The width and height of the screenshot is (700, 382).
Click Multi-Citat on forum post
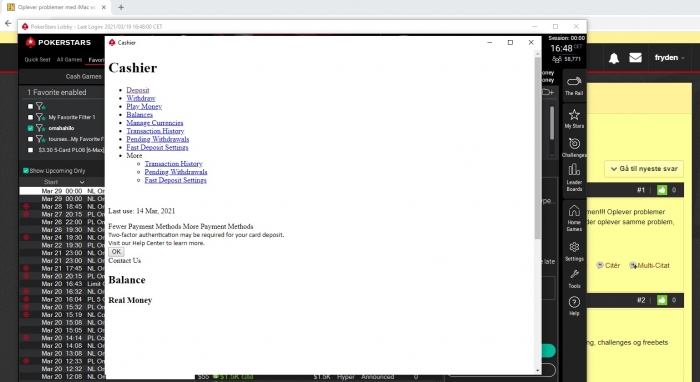pyautogui.click(x=650, y=265)
